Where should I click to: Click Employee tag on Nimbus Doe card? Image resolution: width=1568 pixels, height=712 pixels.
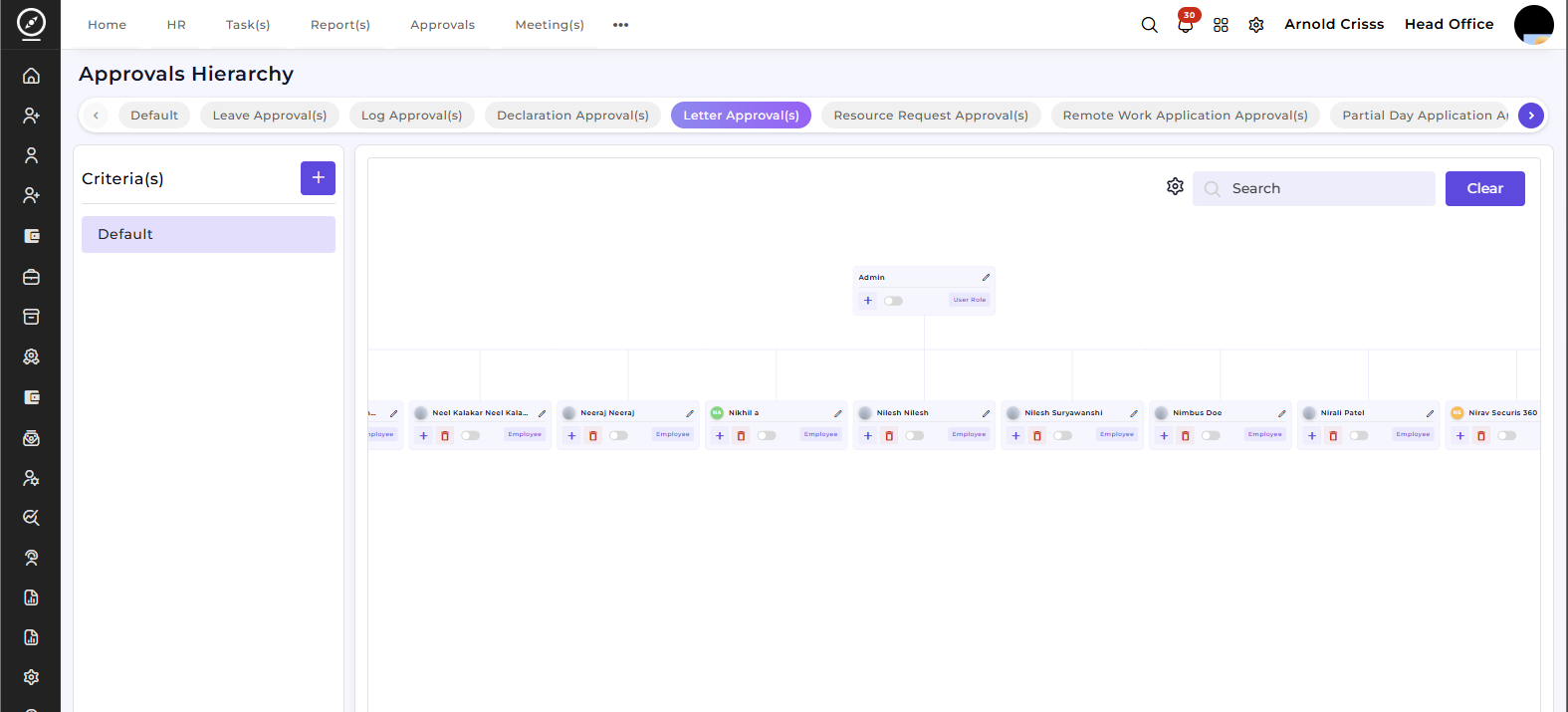(1265, 434)
